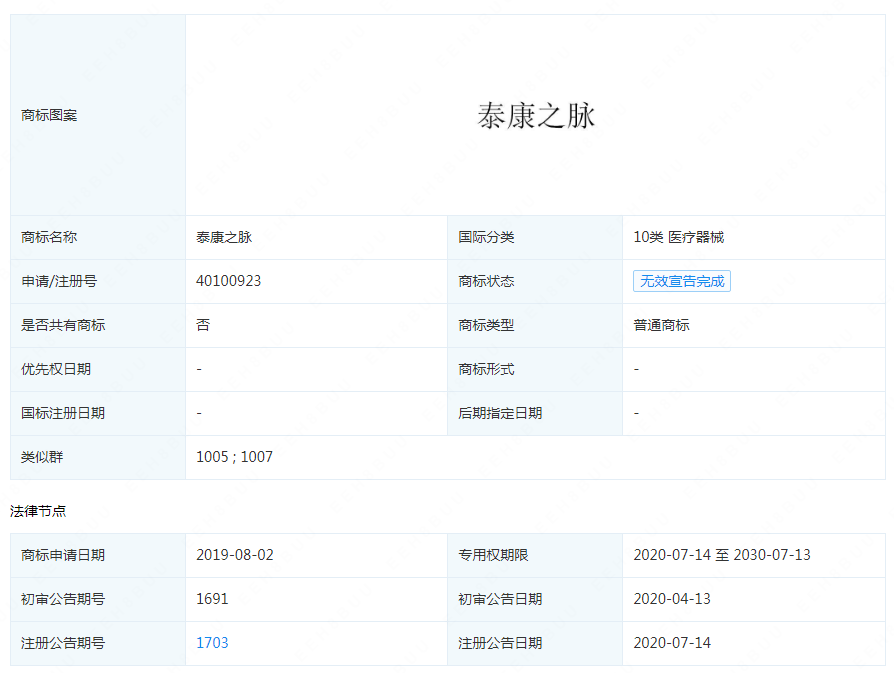Click the 注册公告日期 label
This screenshot has width=894, height=673.
500,643
